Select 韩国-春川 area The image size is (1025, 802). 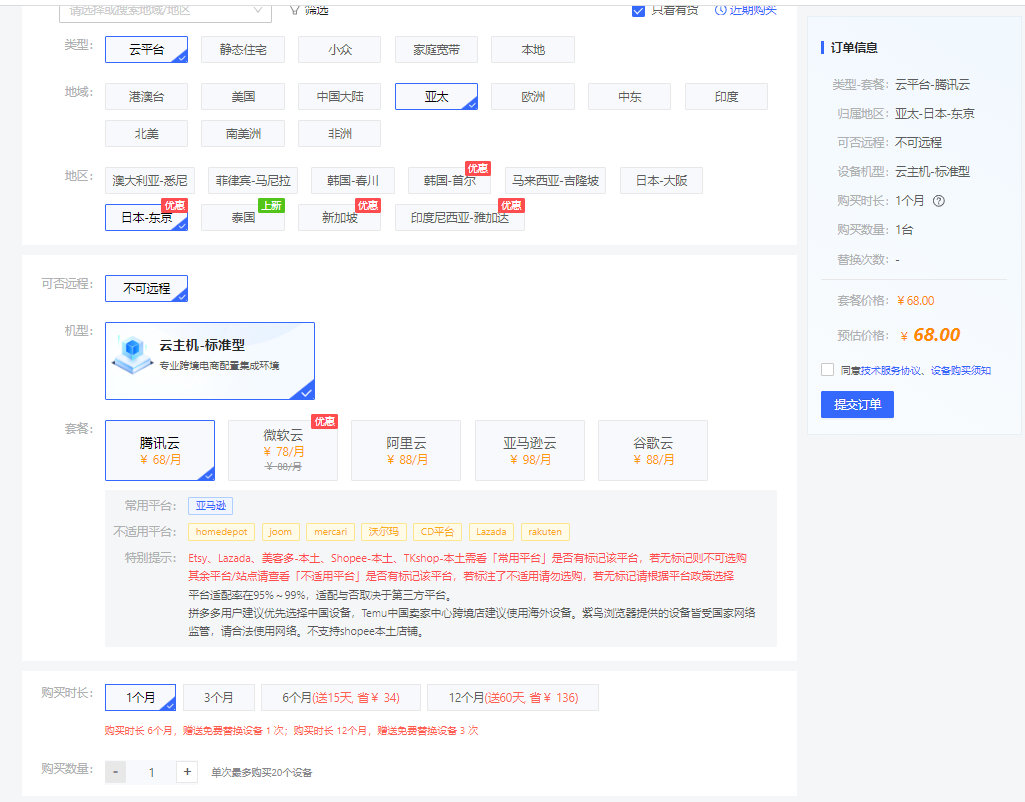353,181
